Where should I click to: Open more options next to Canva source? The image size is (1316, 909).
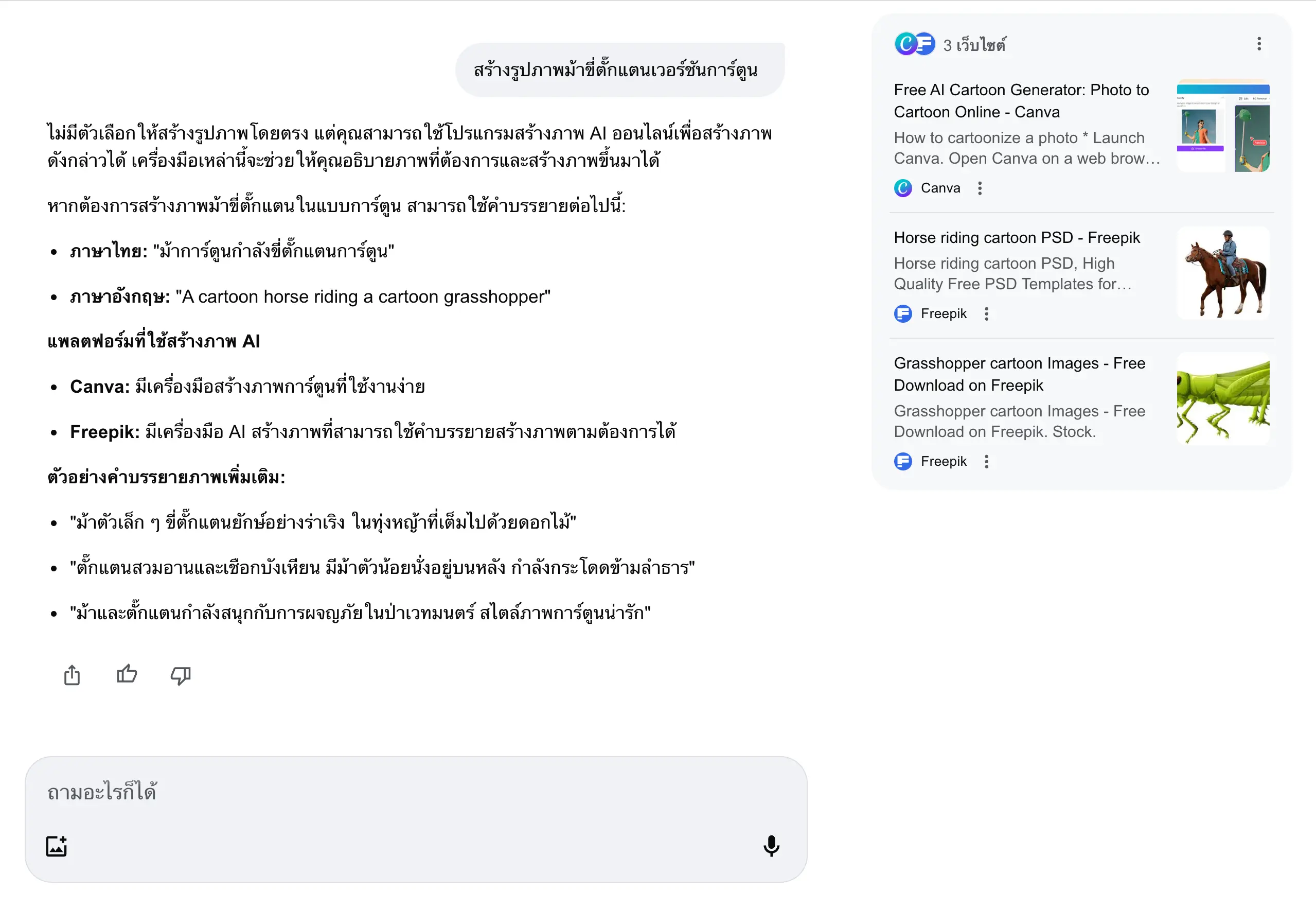point(980,188)
